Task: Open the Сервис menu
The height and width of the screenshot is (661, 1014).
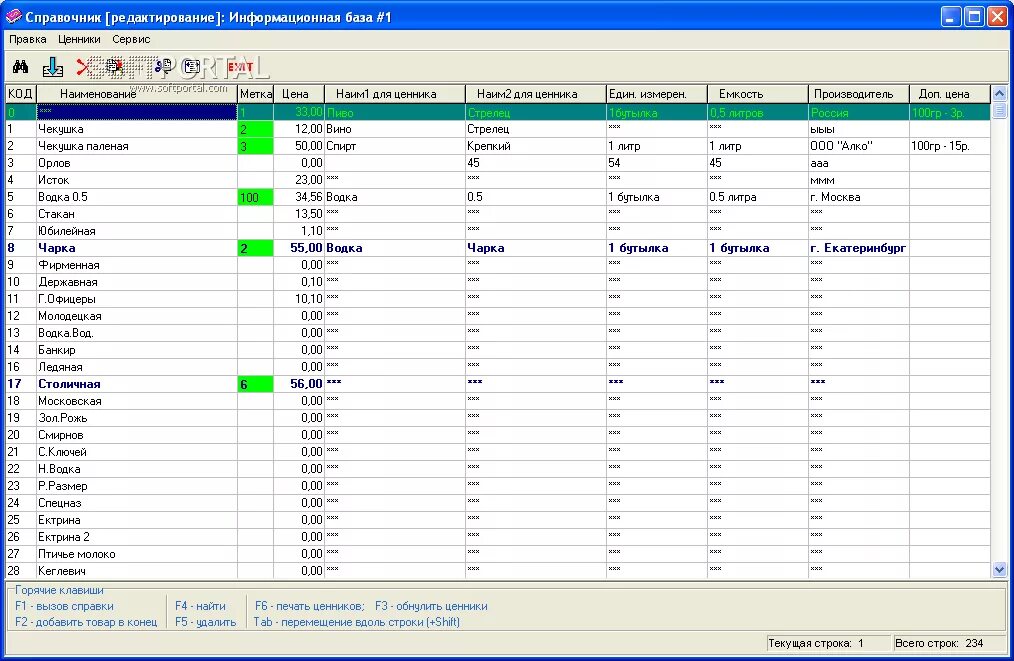Action: click(x=131, y=39)
